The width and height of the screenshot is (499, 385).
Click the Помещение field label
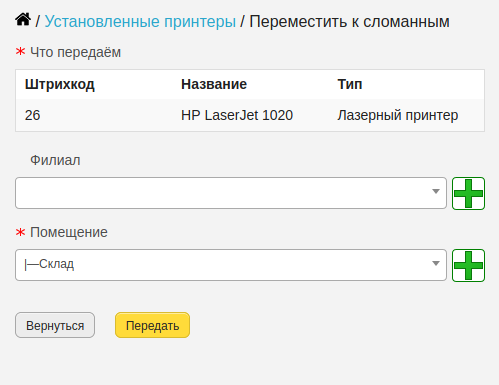point(69,232)
